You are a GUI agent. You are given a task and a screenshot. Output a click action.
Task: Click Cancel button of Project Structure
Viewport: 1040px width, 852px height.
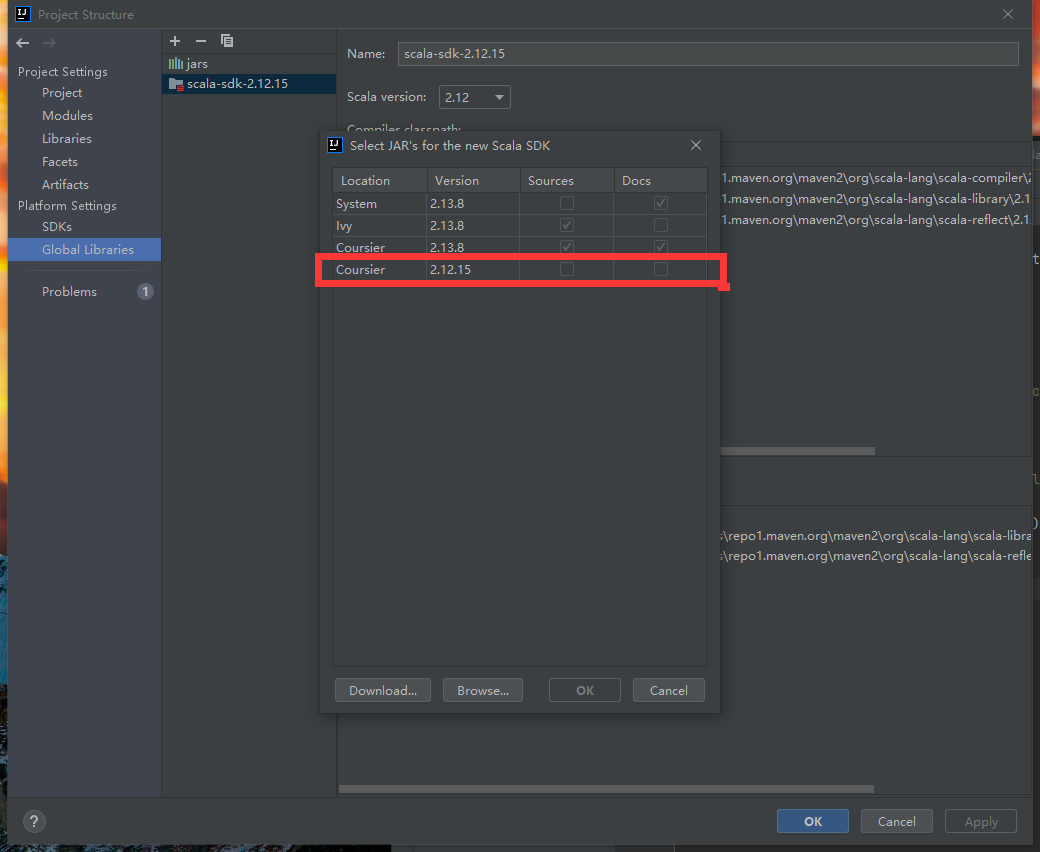coord(897,821)
